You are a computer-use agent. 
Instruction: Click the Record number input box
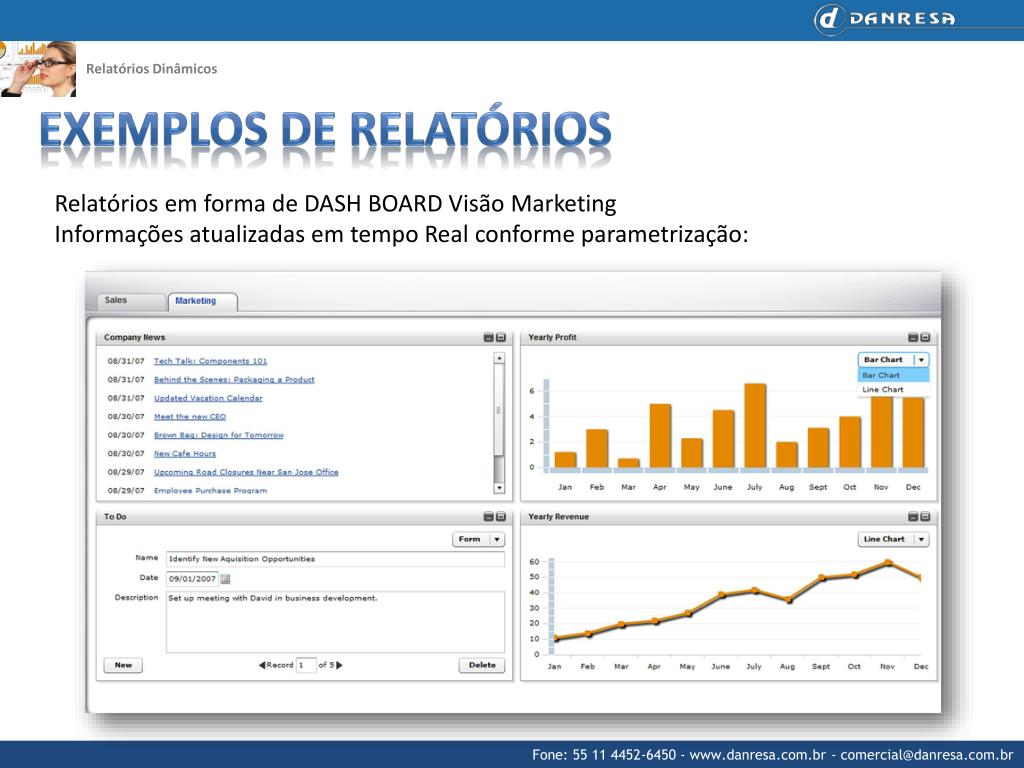point(306,665)
